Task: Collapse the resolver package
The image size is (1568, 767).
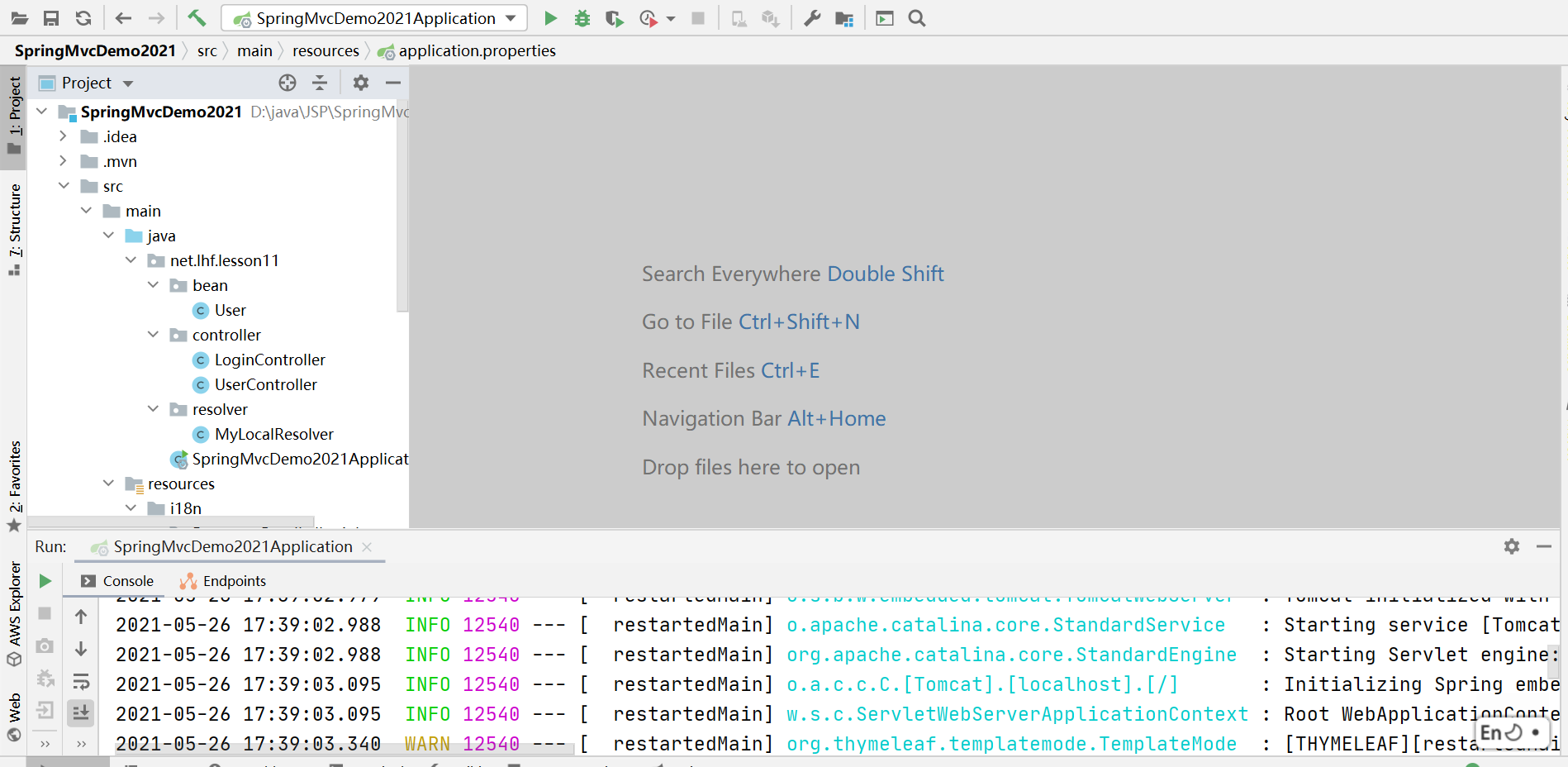Action: click(153, 408)
